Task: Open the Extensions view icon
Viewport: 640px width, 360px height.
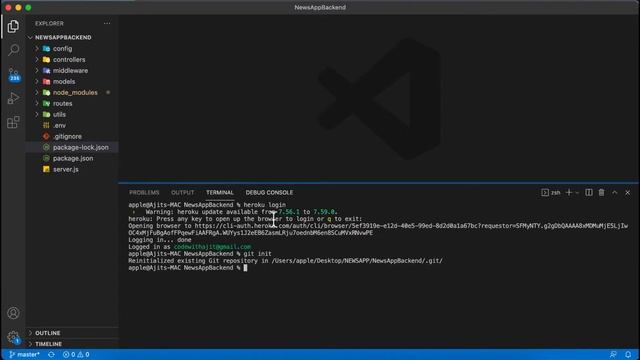Action: click(13, 122)
